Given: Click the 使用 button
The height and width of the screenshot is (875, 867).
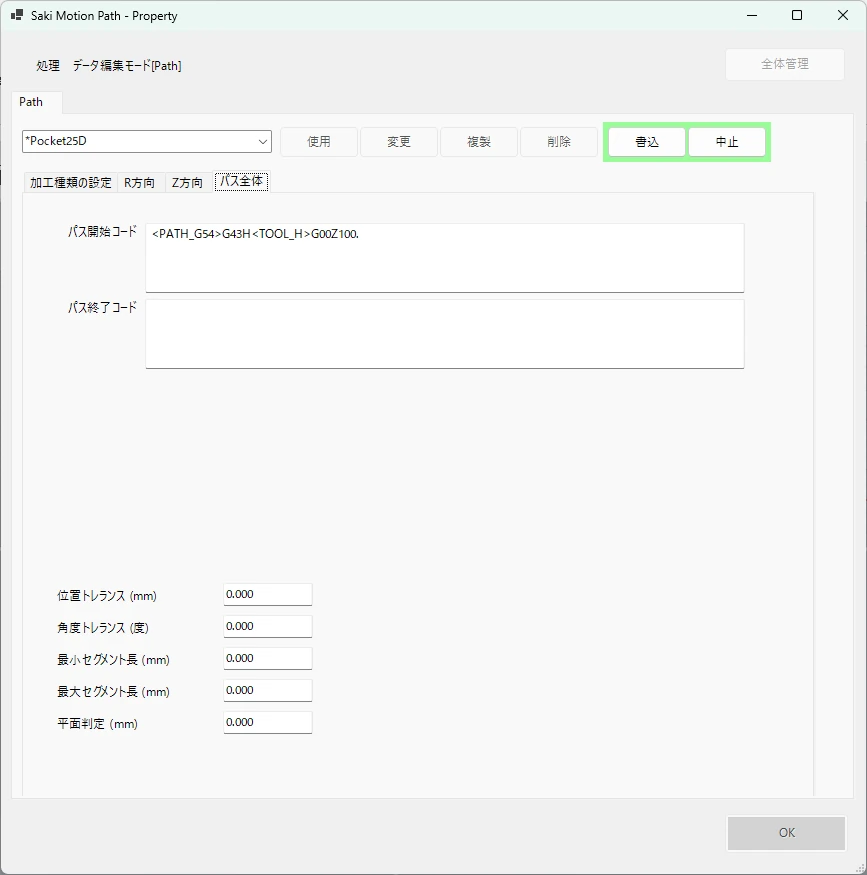Looking at the screenshot, I should tap(319, 142).
